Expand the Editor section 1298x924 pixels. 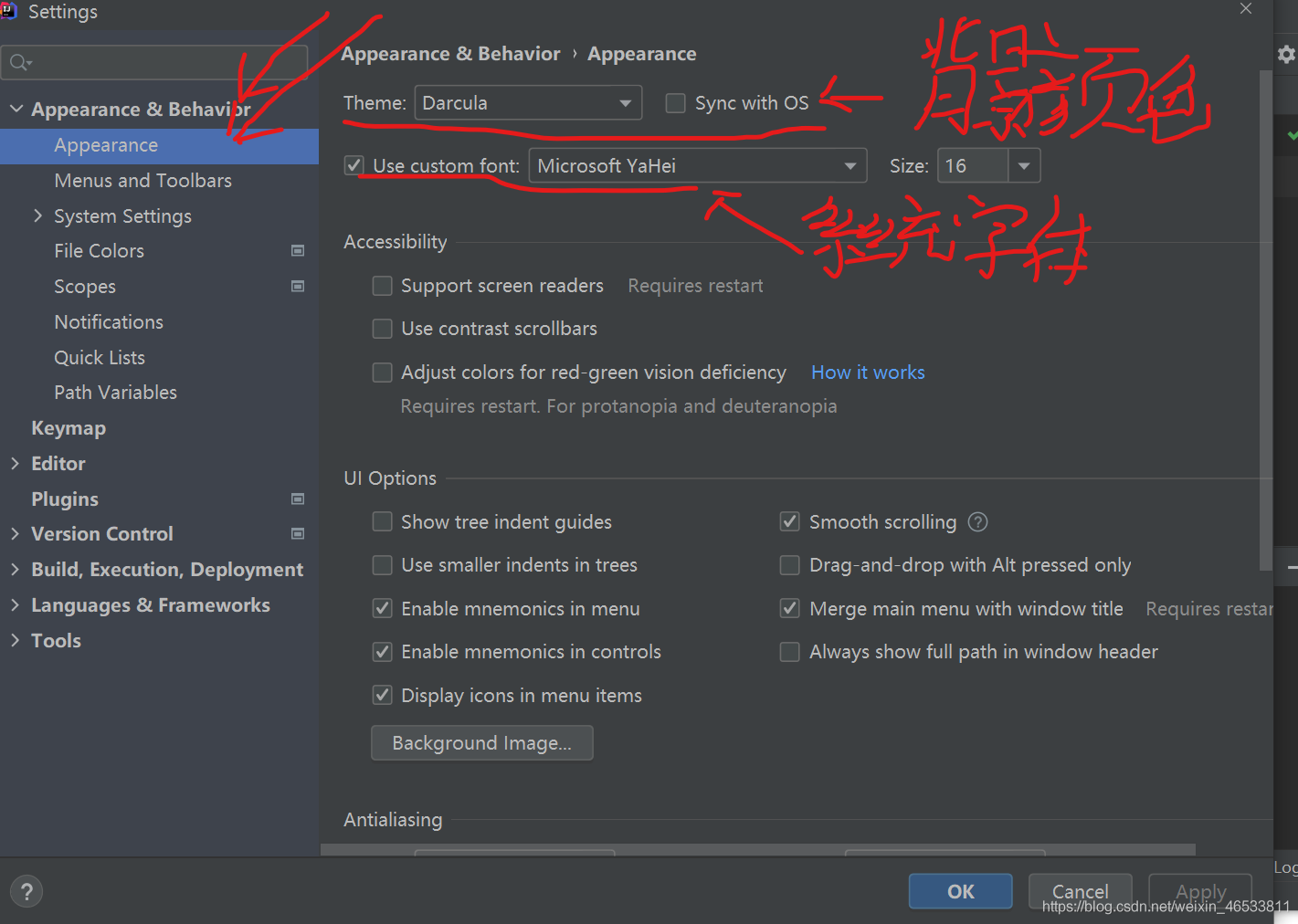click(15, 464)
